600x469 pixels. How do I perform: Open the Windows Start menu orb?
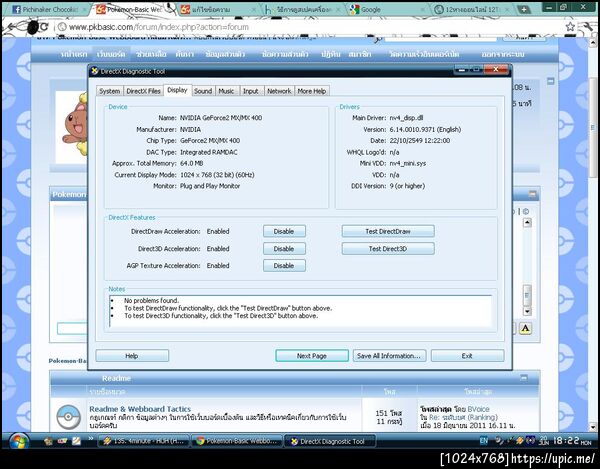pos(19,442)
